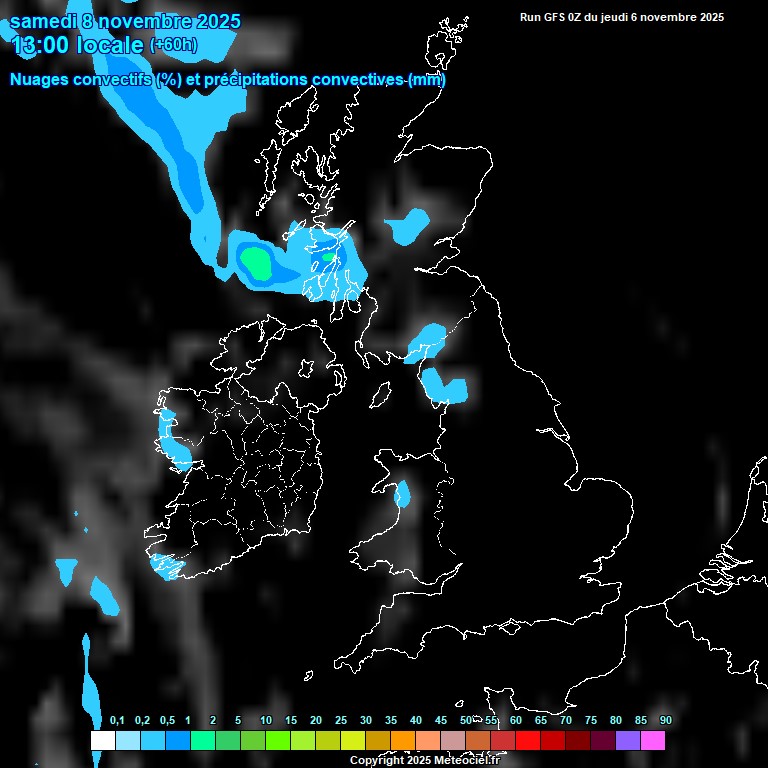The width and height of the screenshot is (768, 768).
Task: Click the blue precipitation patch over Wales
Action: coord(403,494)
